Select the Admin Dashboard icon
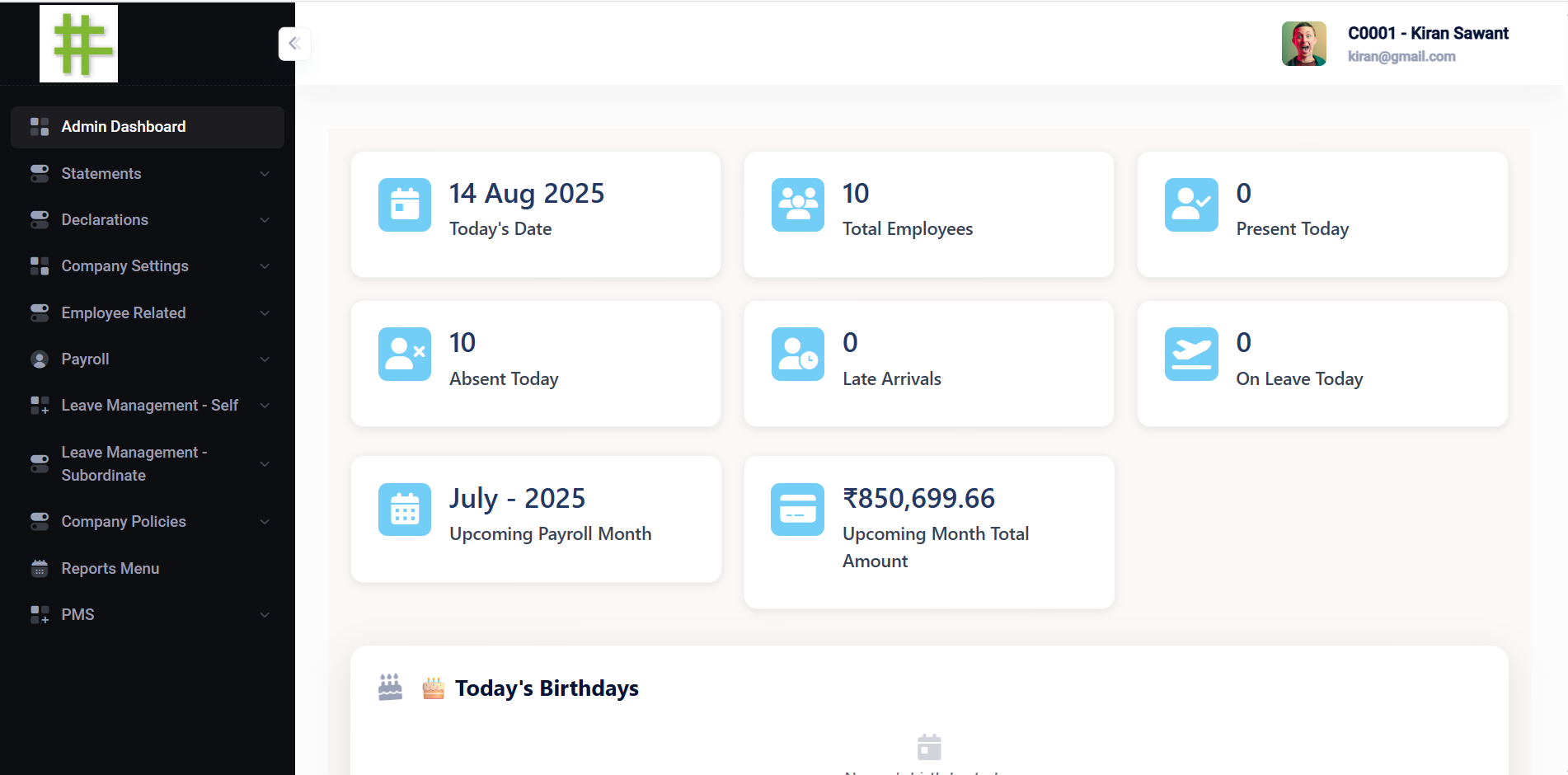1568x775 pixels. point(39,126)
